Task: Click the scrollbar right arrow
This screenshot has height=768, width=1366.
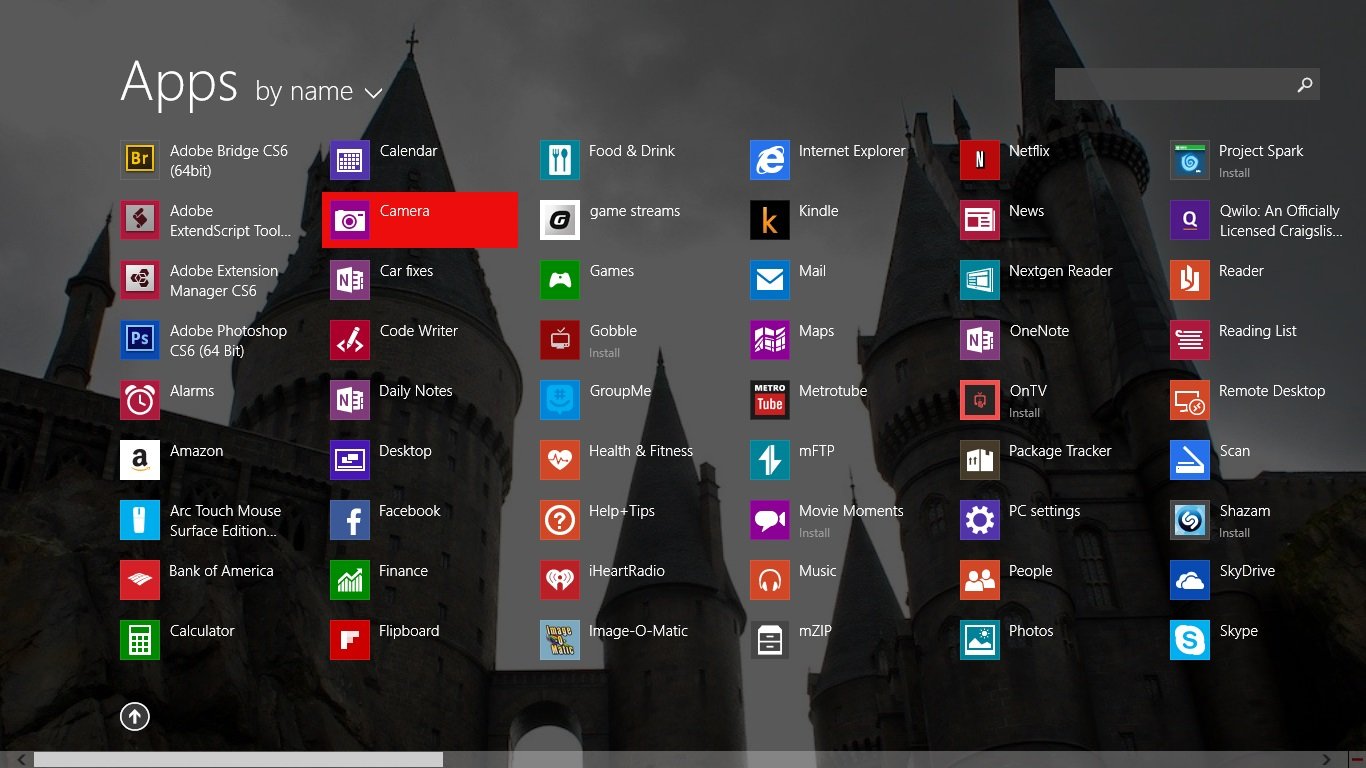Action: click(x=1327, y=760)
